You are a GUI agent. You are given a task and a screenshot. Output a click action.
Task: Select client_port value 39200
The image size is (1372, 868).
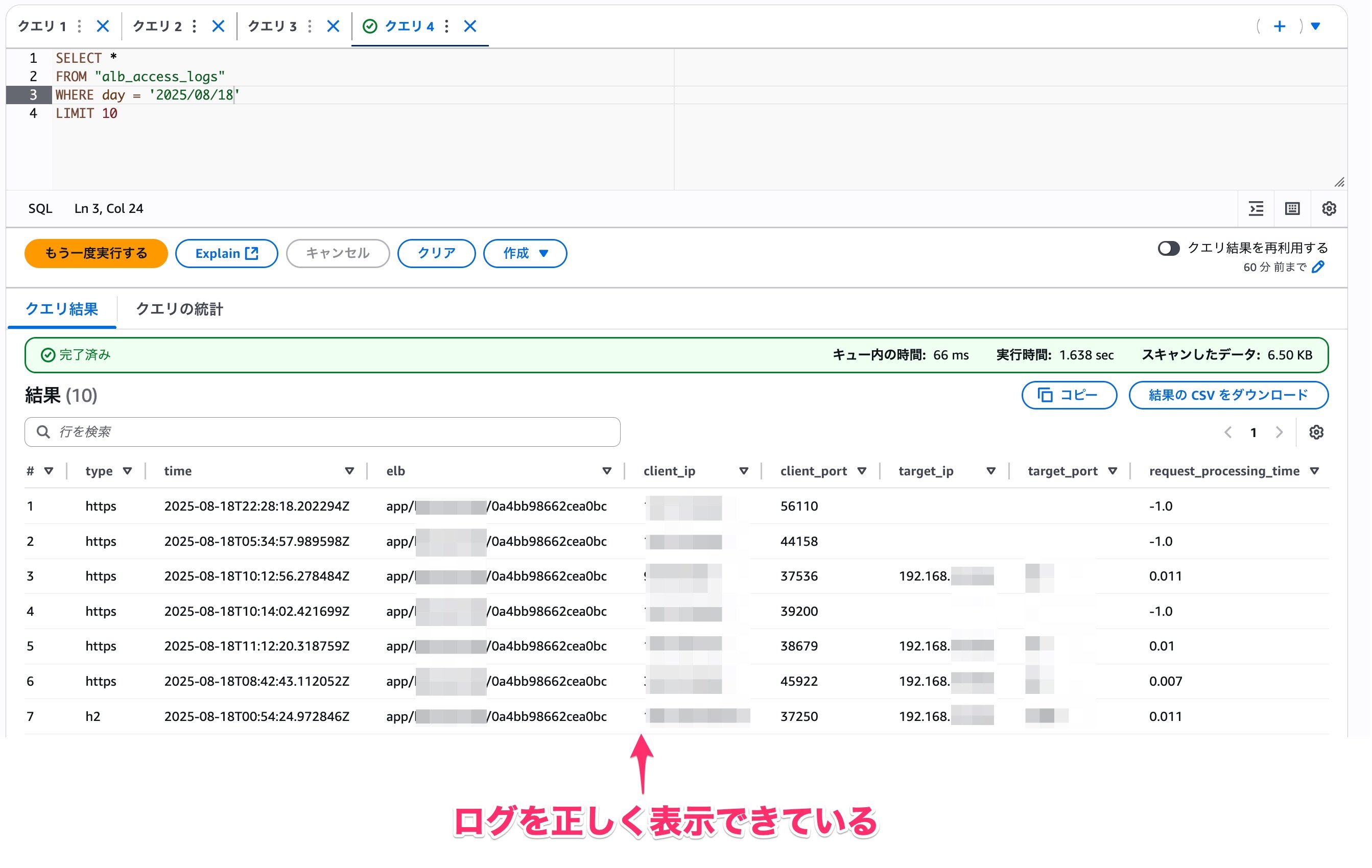tap(799, 611)
